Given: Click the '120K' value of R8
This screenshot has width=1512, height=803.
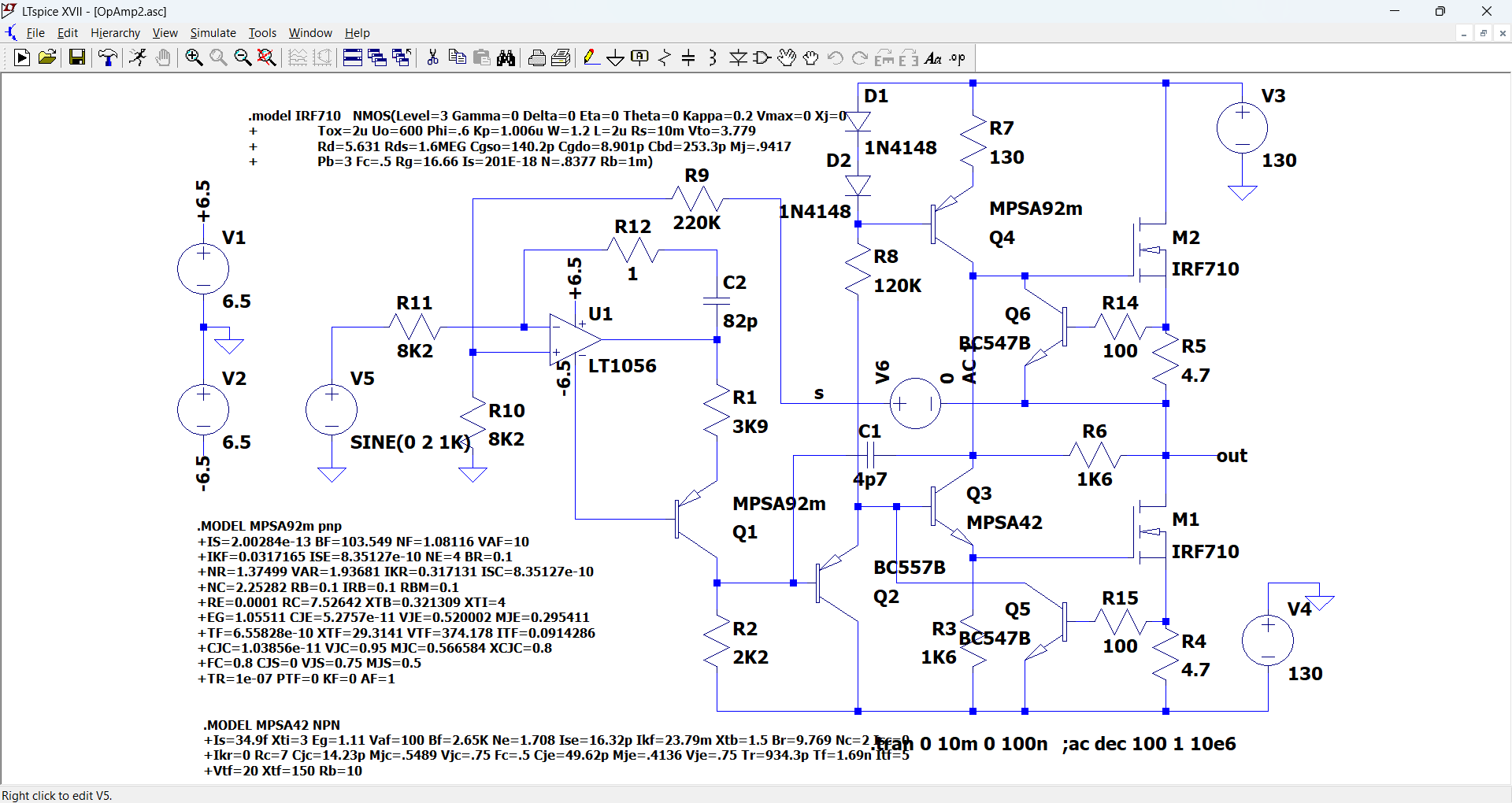Looking at the screenshot, I should (x=898, y=286).
